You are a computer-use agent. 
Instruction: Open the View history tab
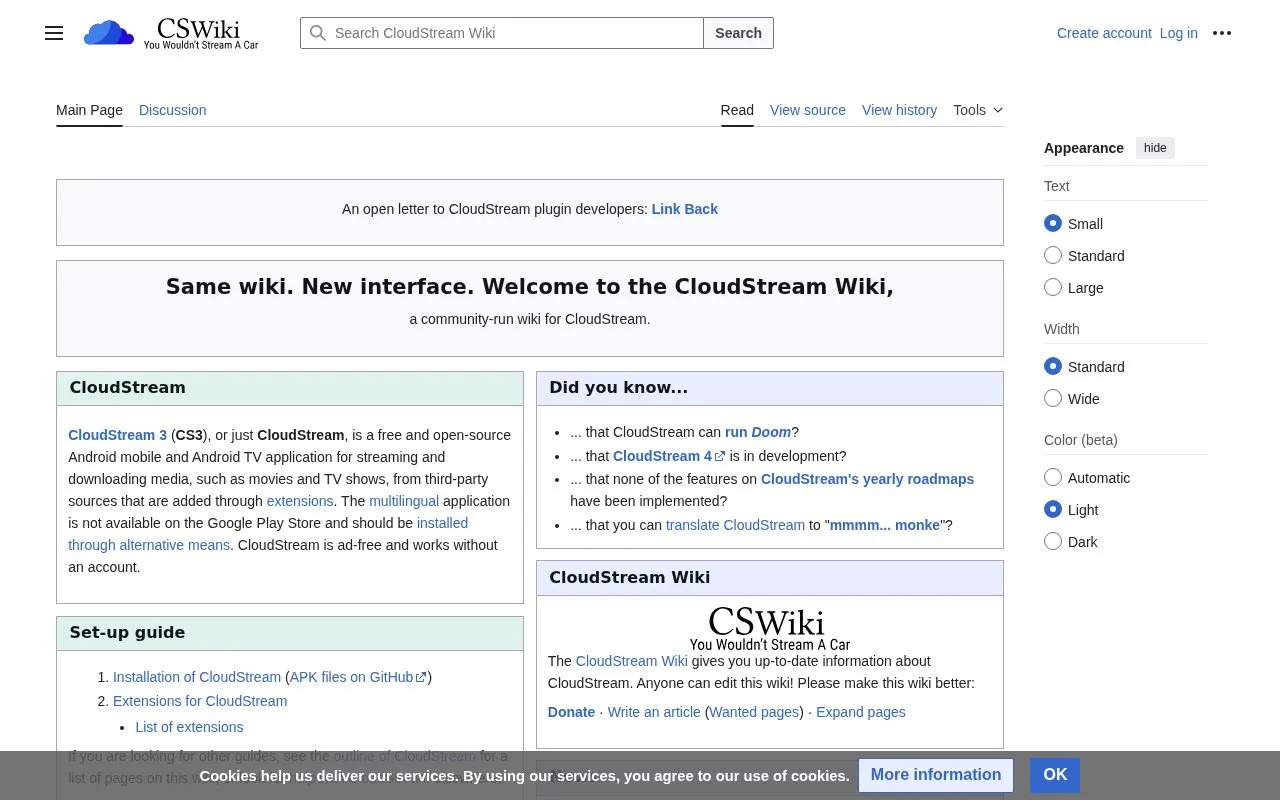(x=900, y=110)
